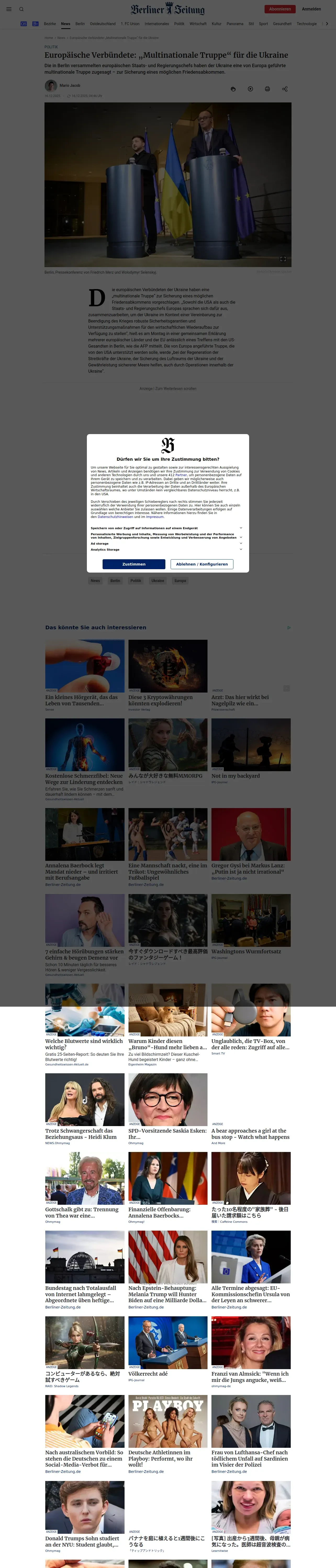Click the B logo in the consent dialog
The width and height of the screenshot is (336, 1568).
168,445
